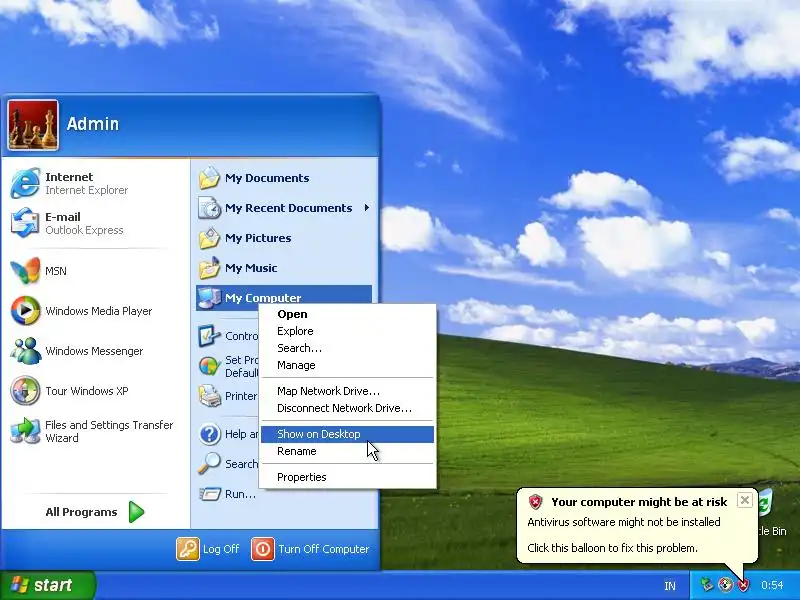Open Properties from the context menu

click(347, 477)
